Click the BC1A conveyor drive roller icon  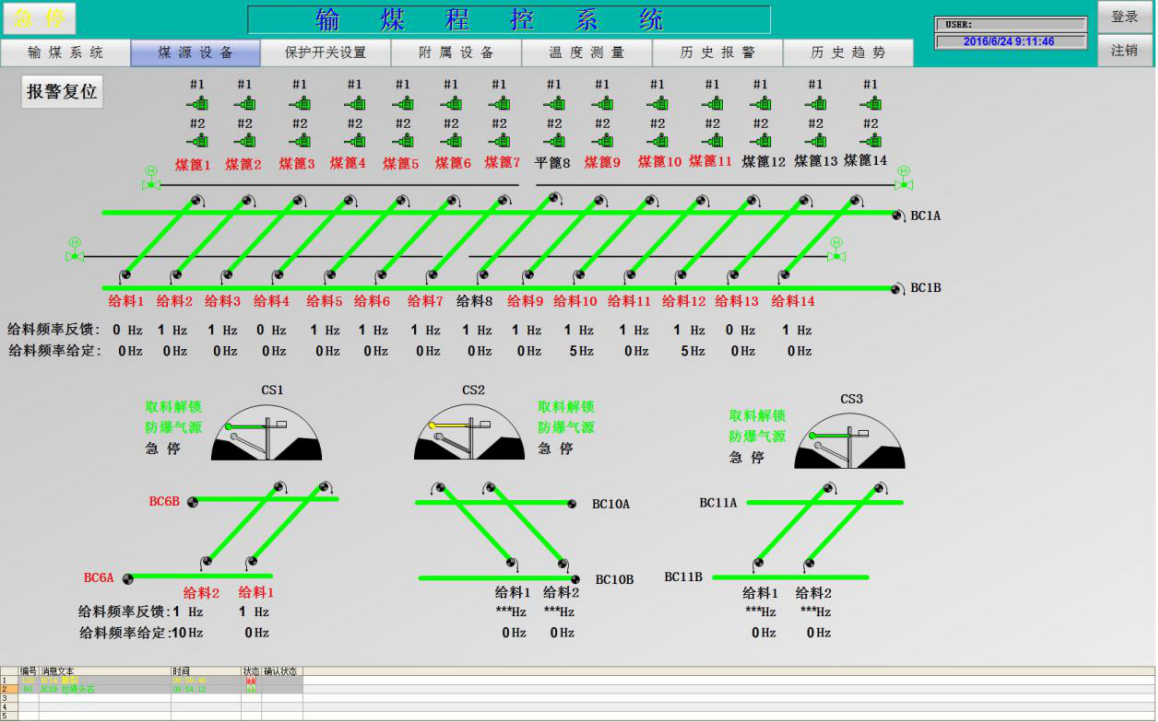897,215
